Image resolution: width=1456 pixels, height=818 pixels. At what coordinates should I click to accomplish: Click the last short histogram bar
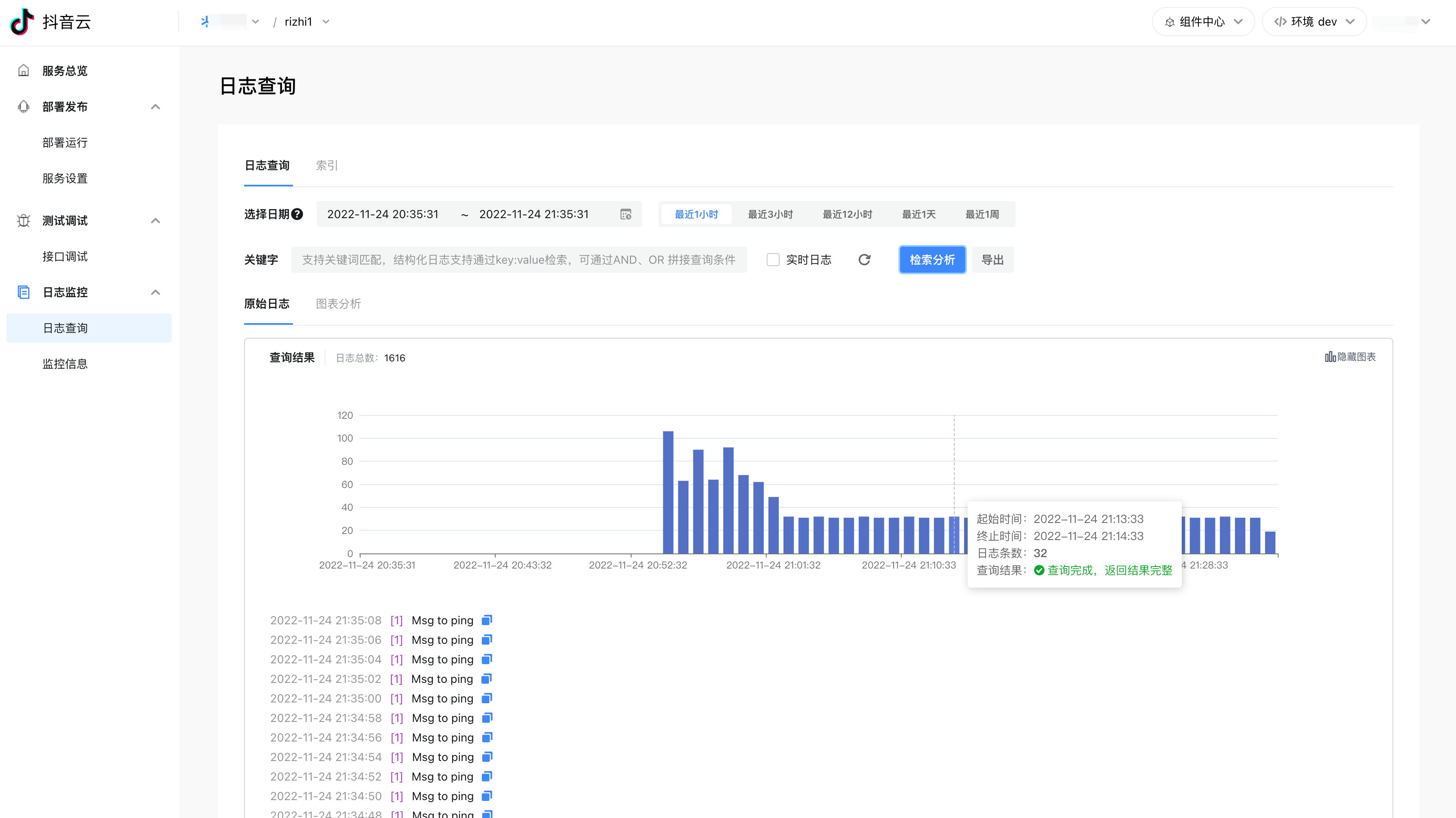coord(1270,542)
